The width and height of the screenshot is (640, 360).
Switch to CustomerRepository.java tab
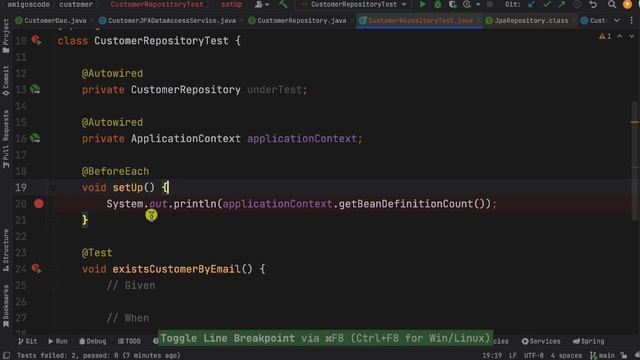[298, 20]
